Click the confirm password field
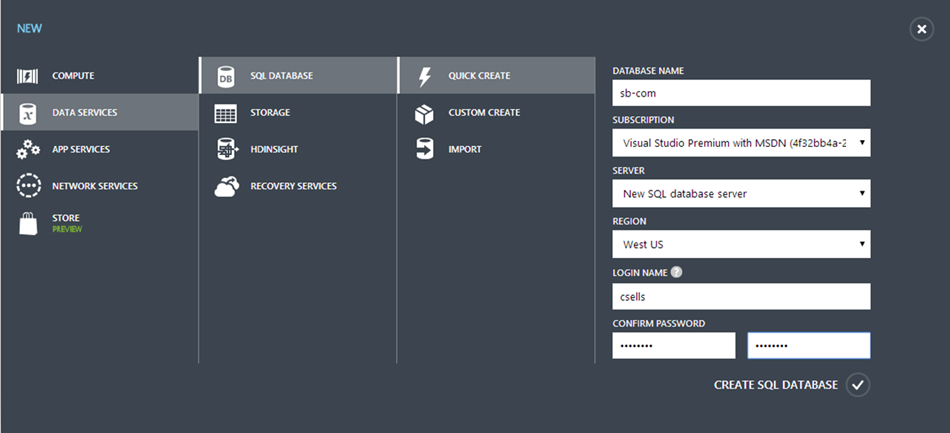 (809, 346)
